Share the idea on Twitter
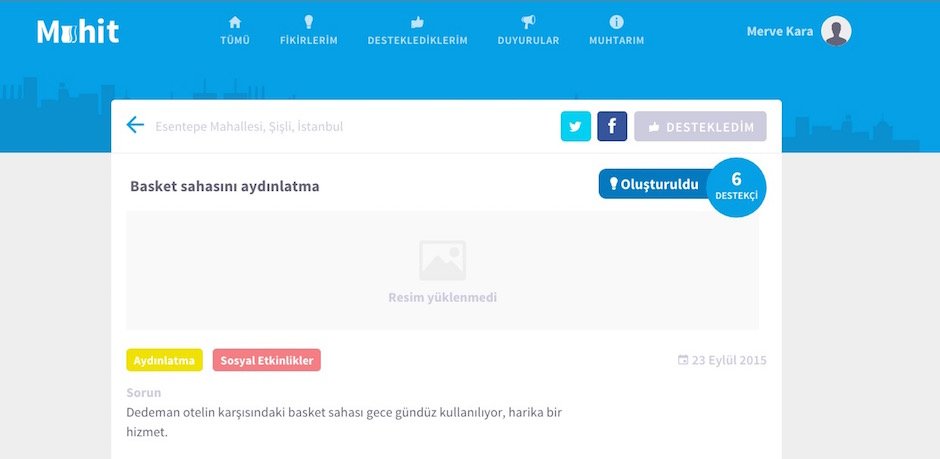The image size is (940, 459). [576, 127]
